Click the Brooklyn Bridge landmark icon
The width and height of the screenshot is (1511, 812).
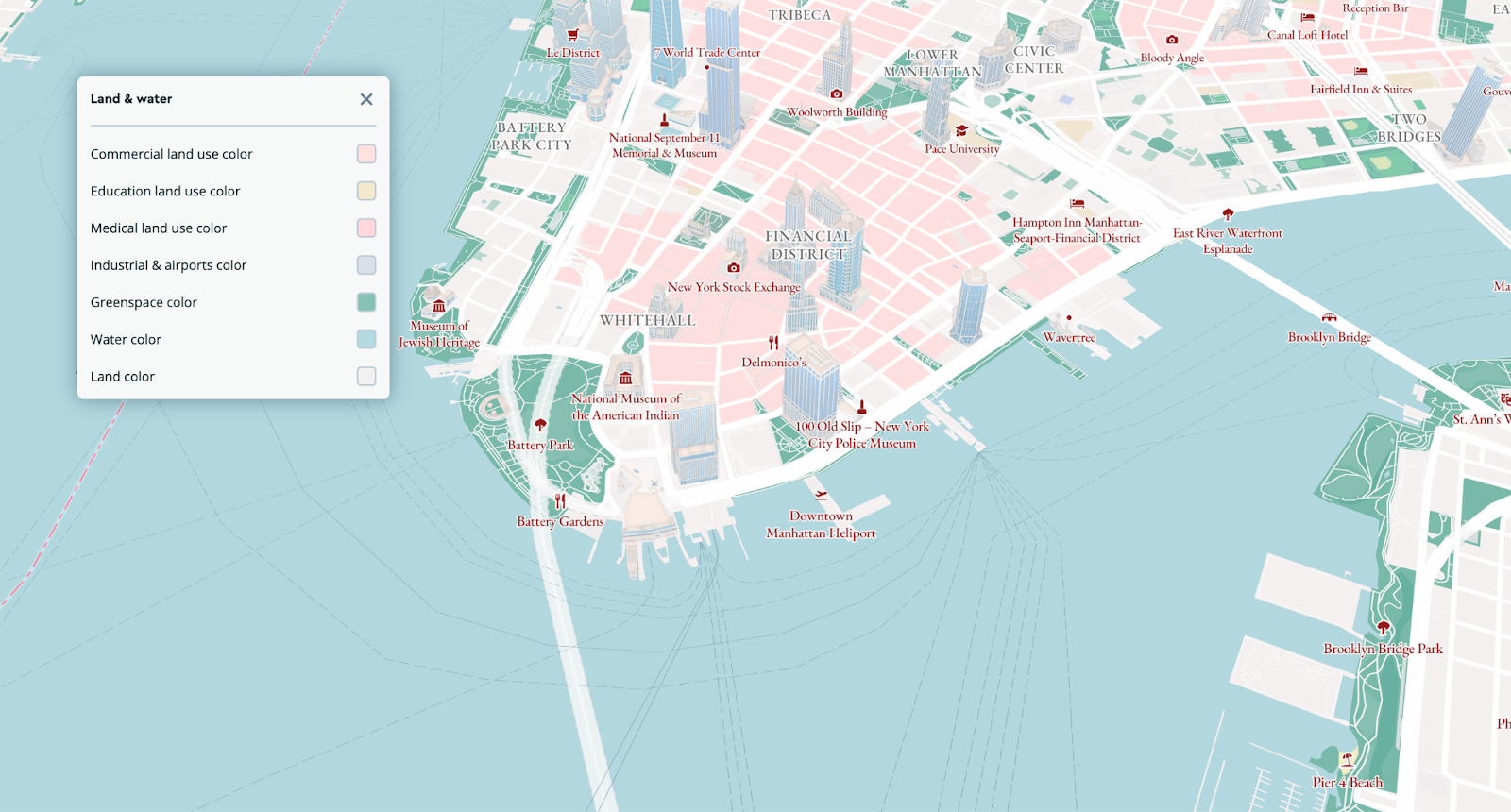pyautogui.click(x=1329, y=318)
